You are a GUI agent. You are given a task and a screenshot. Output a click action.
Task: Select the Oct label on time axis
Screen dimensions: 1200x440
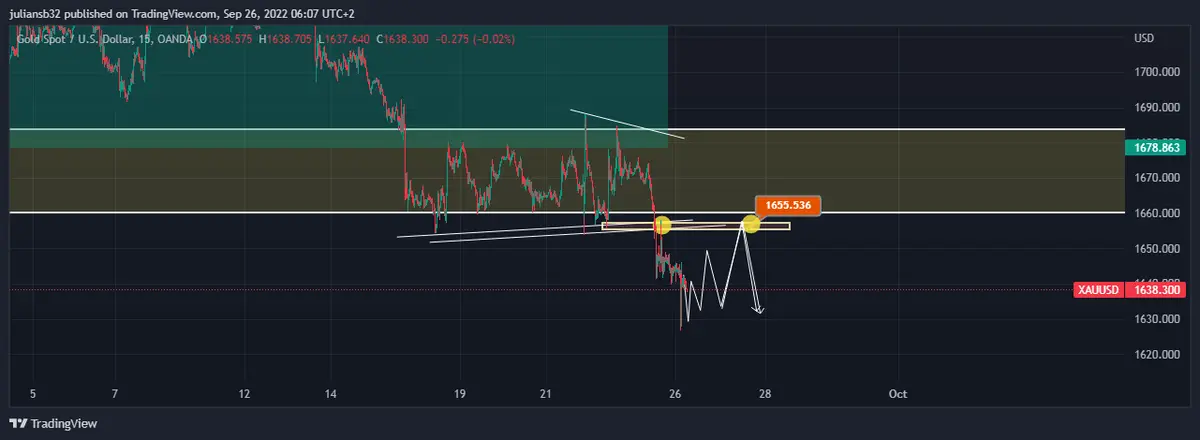click(x=898, y=394)
